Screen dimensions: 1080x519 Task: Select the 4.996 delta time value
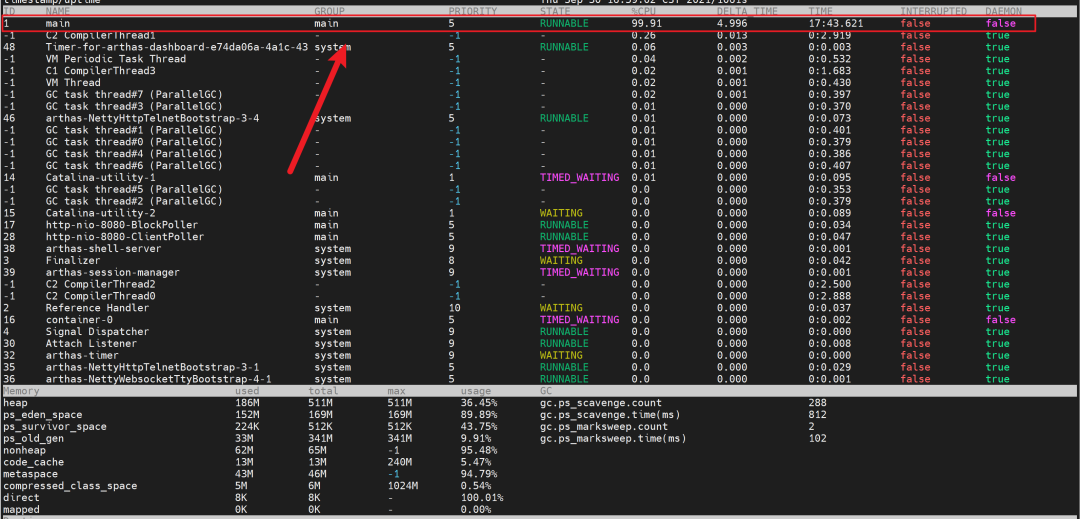732,23
